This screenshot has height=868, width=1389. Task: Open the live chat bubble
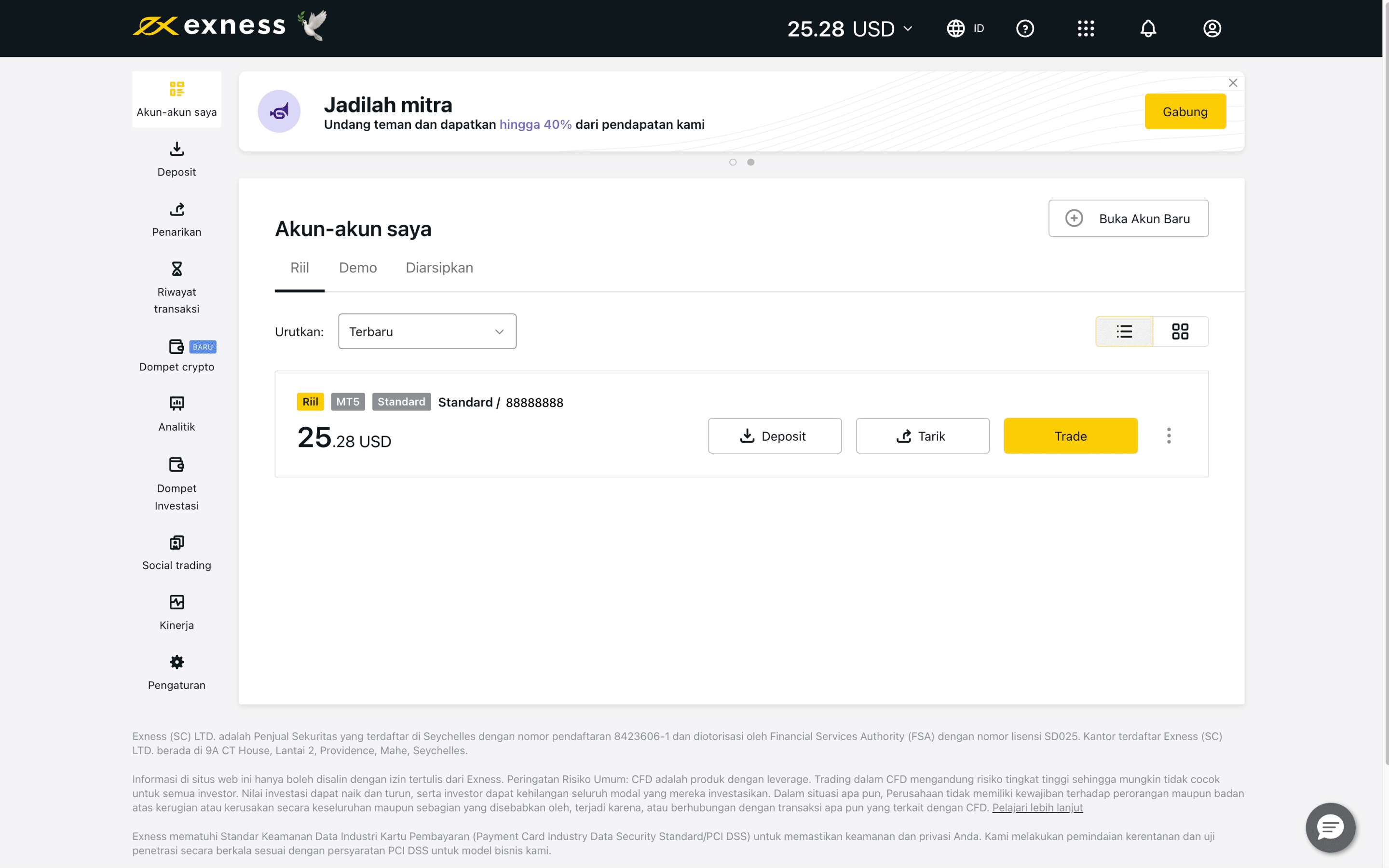pos(1330,827)
